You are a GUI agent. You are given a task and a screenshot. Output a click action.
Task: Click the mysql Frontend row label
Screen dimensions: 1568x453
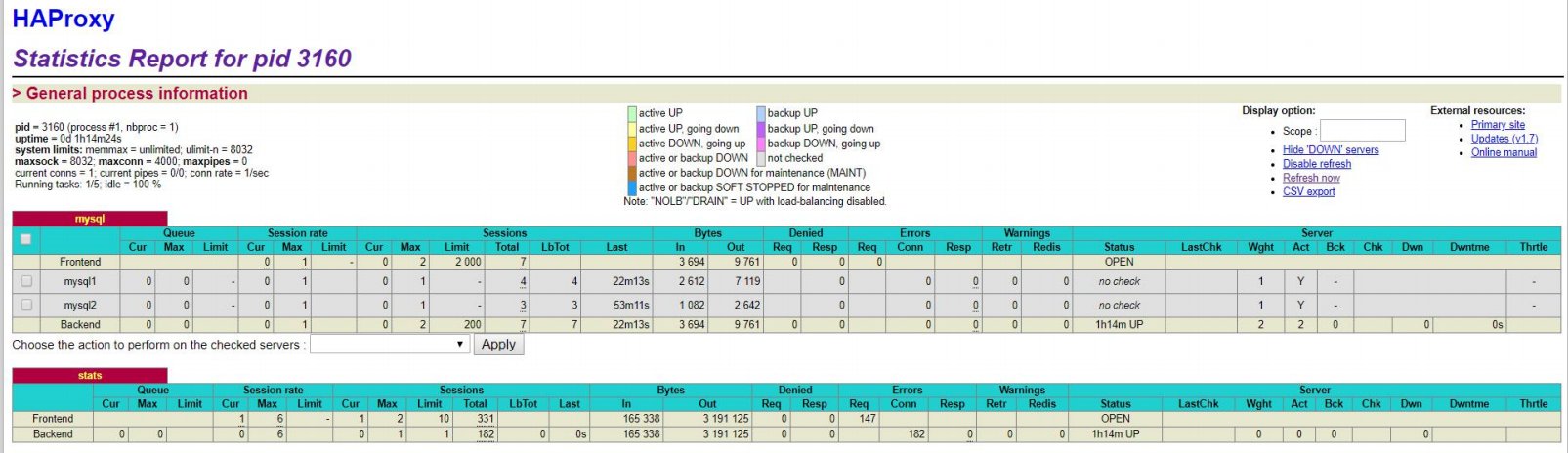(80, 262)
